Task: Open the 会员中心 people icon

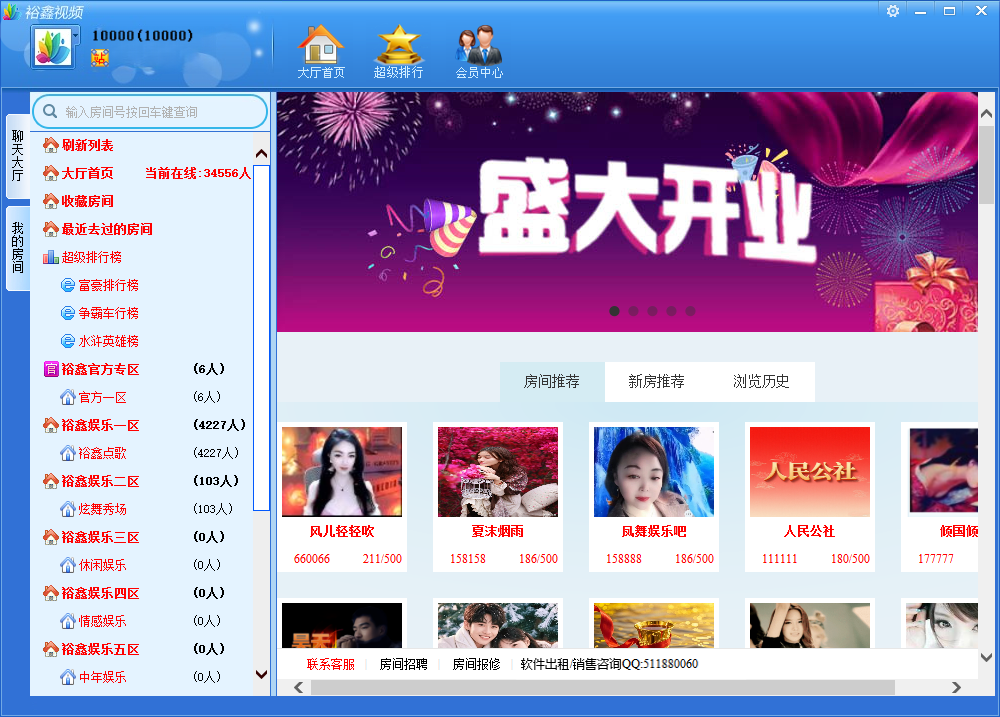Action: coord(479,52)
